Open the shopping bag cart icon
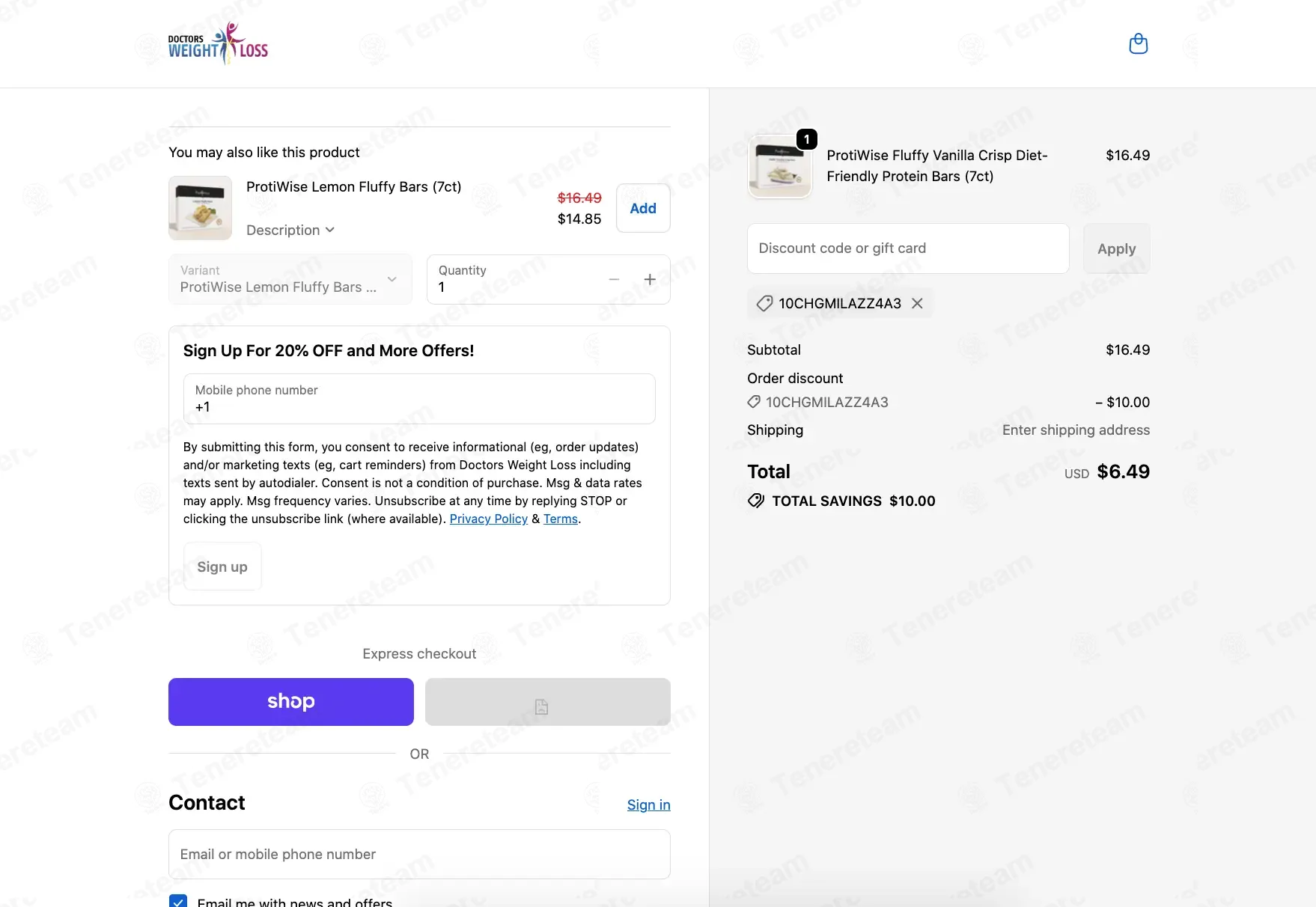The height and width of the screenshot is (907, 1316). (1138, 44)
